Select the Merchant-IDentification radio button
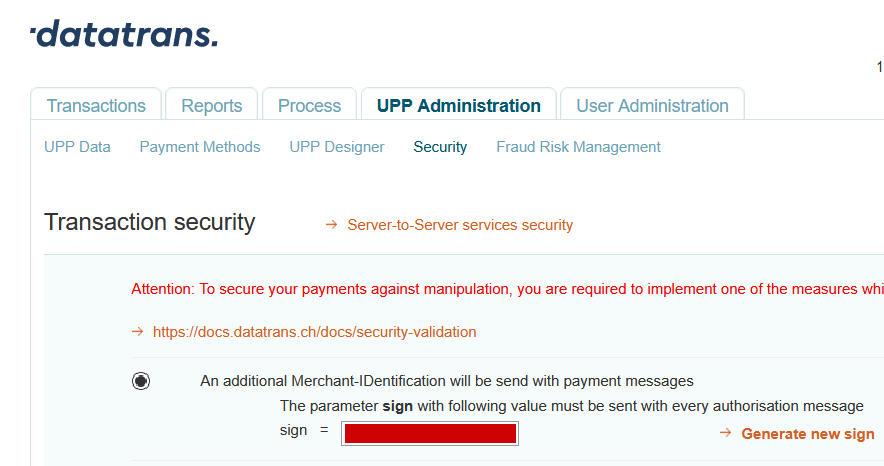 (141, 381)
